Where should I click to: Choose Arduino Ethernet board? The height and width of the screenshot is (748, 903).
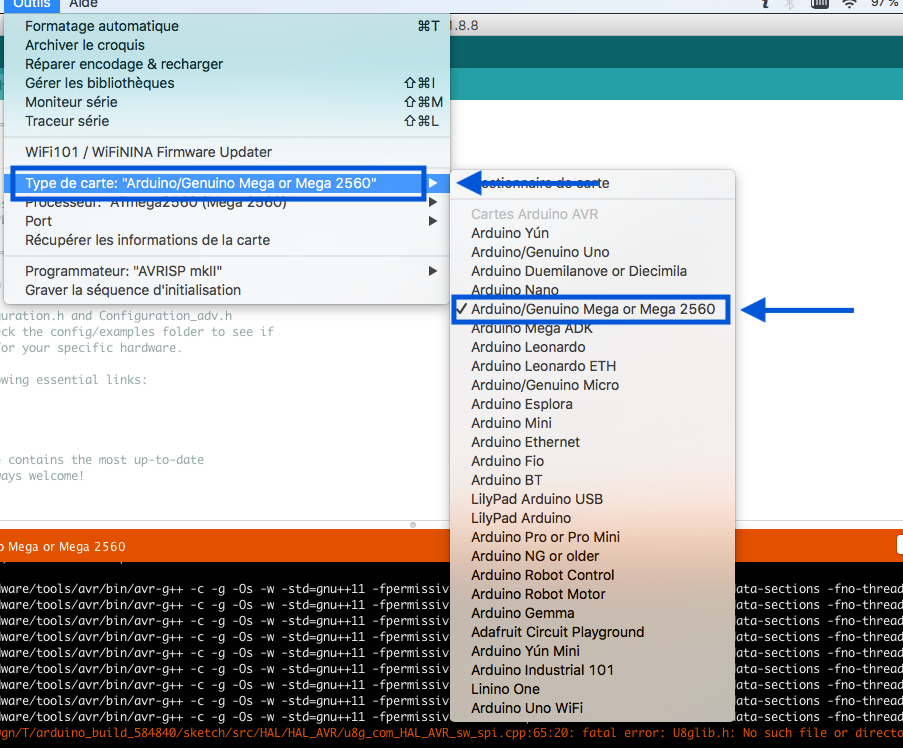coord(593,442)
